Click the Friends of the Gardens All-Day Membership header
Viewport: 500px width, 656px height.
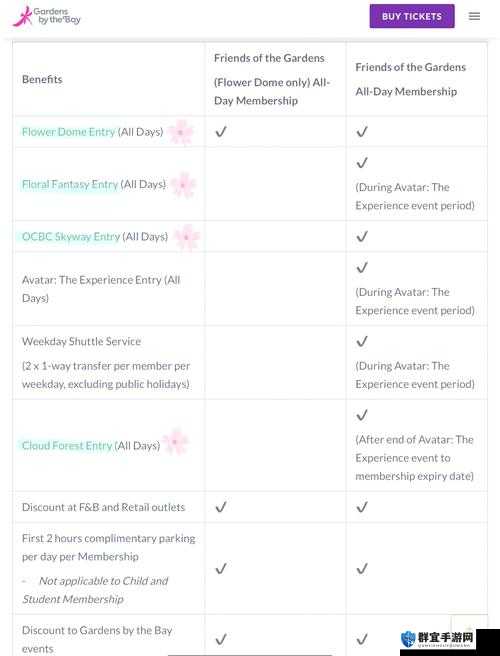pos(410,79)
